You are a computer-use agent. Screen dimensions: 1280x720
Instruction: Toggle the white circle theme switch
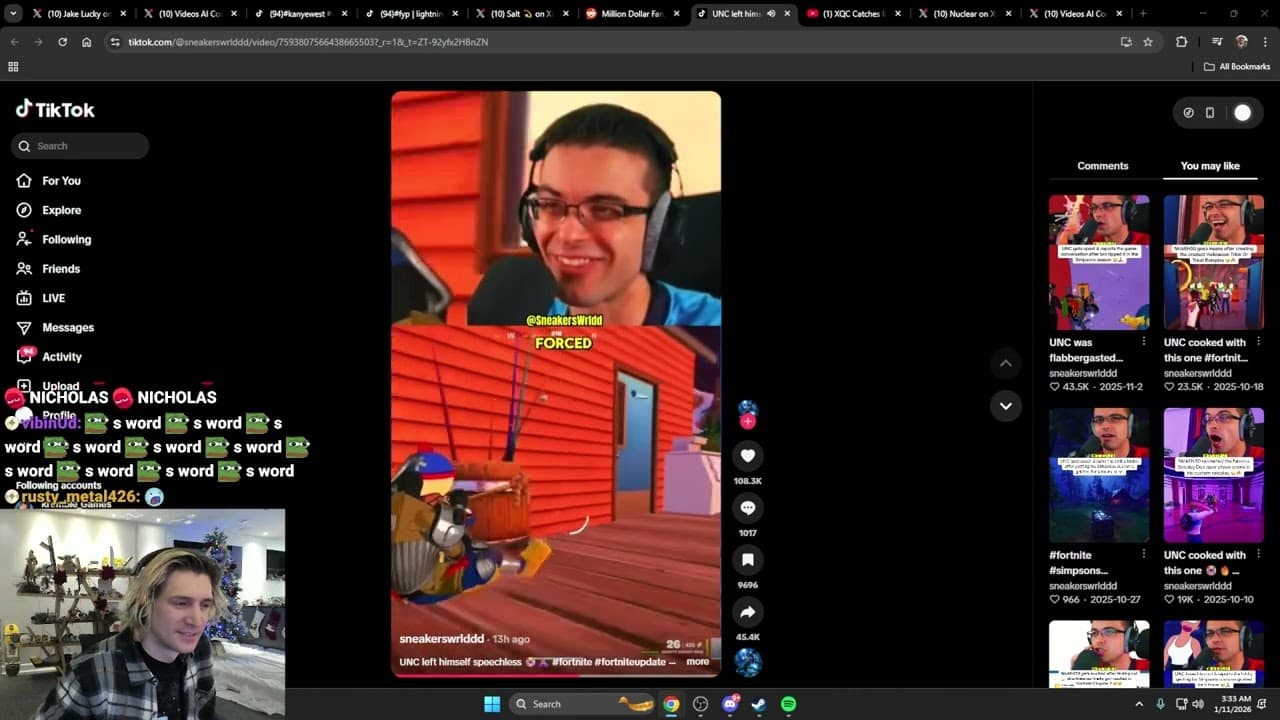(x=1242, y=113)
